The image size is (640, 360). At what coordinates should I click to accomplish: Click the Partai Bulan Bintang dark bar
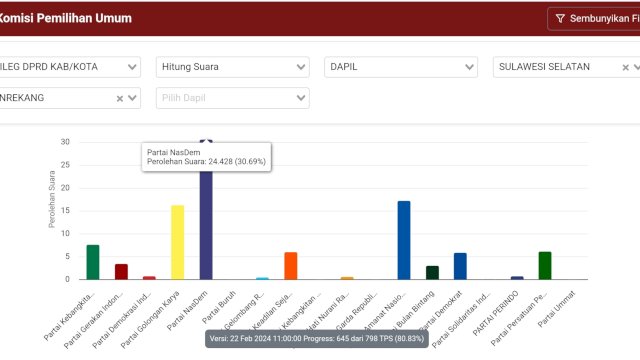click(432, 273)
